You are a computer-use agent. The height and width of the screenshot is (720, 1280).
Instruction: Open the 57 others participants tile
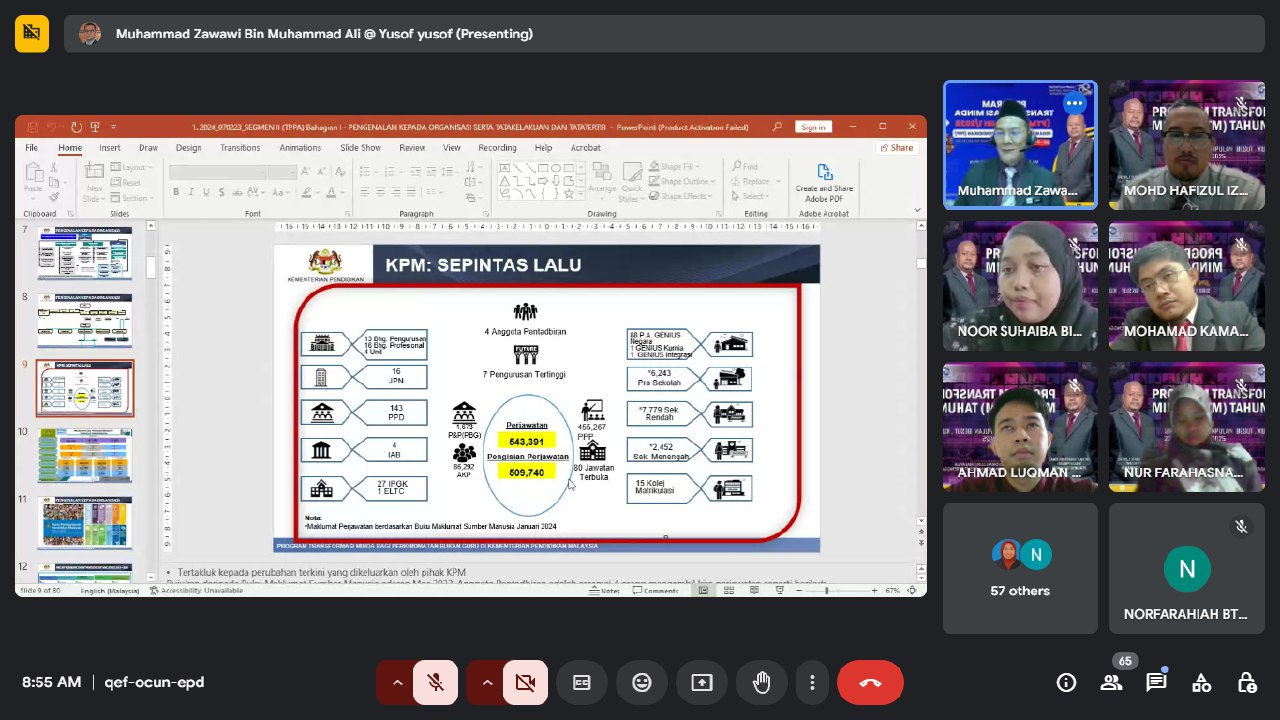1020,568
